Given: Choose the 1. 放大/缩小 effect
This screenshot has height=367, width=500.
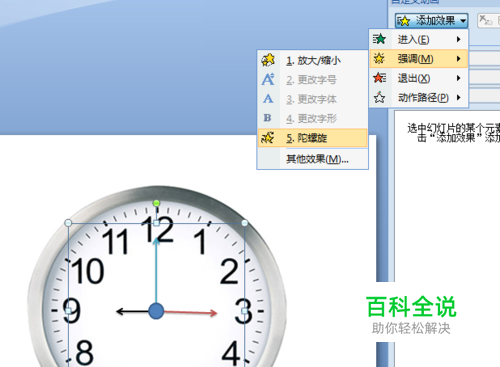Looking at the screenshot, I should coord(313,60).
